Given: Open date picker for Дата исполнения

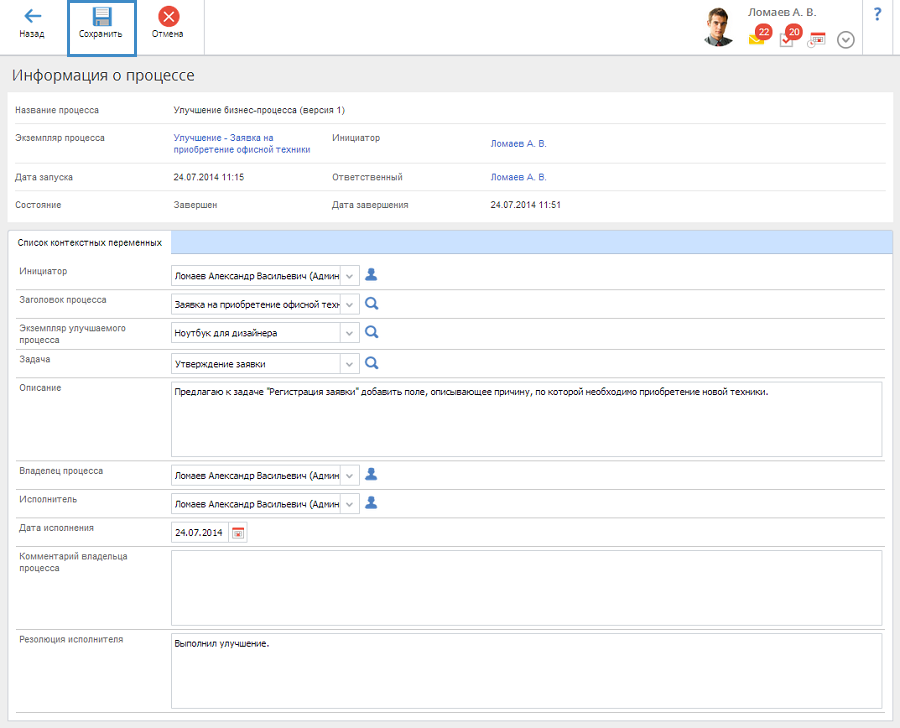Looking at the screenshot, I should (238, 533).
